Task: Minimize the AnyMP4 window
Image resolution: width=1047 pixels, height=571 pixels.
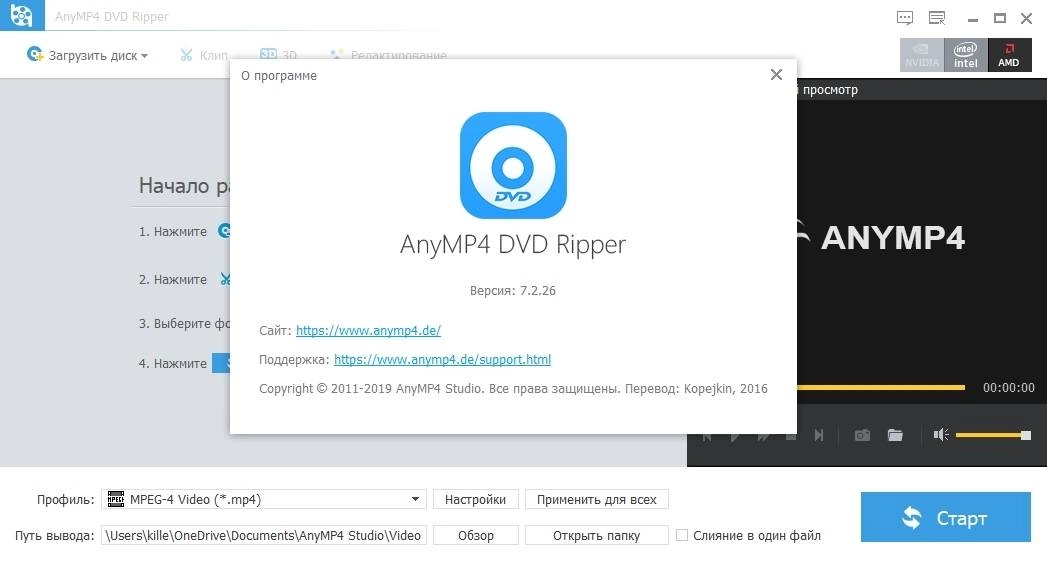Action: click(x=973, y=19)
